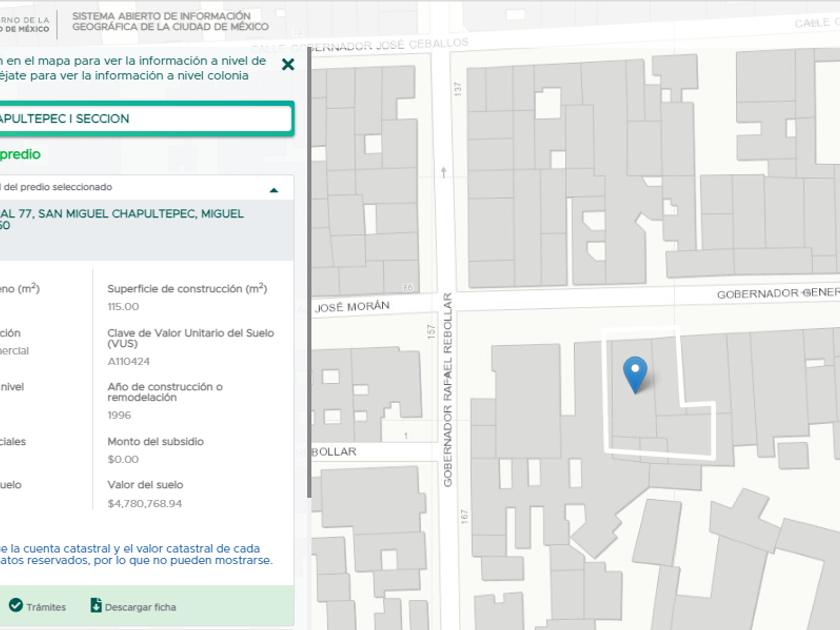Click the Superficie de construcción label
This screenshot has width=840, height=630.
(x=187, y=288)
